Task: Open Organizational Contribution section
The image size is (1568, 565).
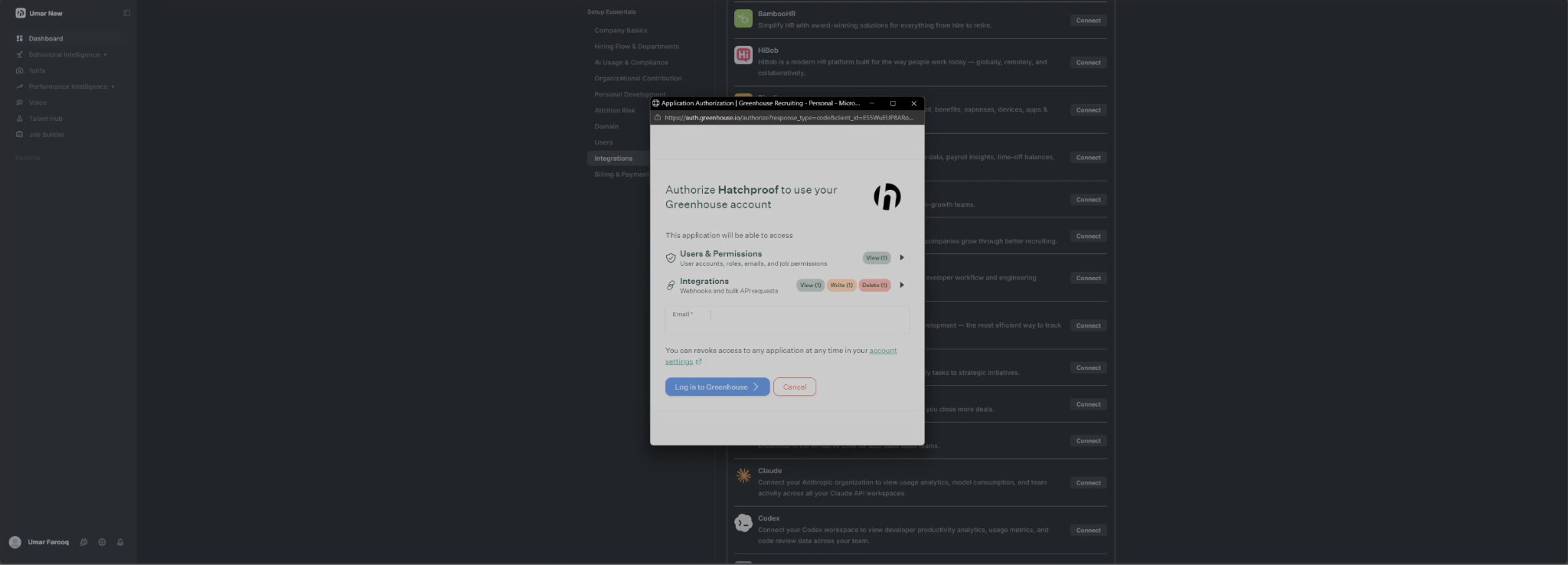Action: (x=638, y=79)
